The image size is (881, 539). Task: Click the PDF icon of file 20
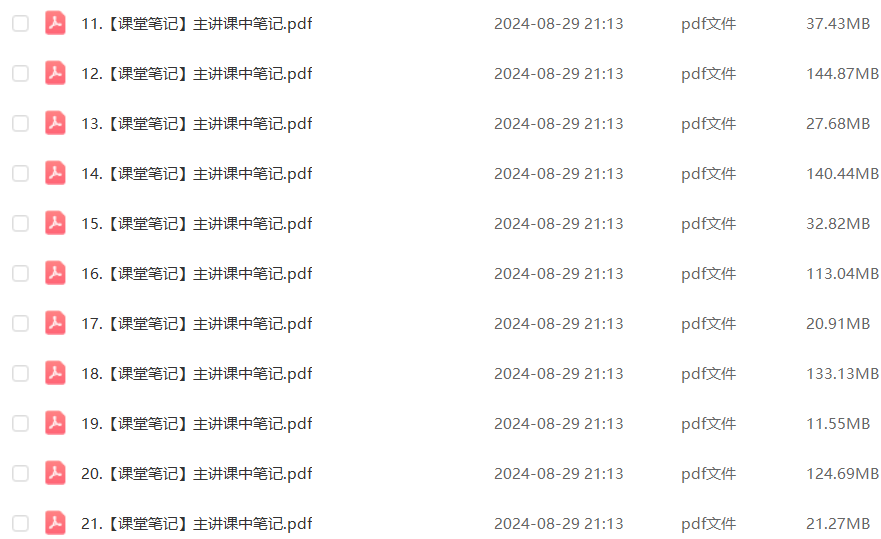point(55,473)
